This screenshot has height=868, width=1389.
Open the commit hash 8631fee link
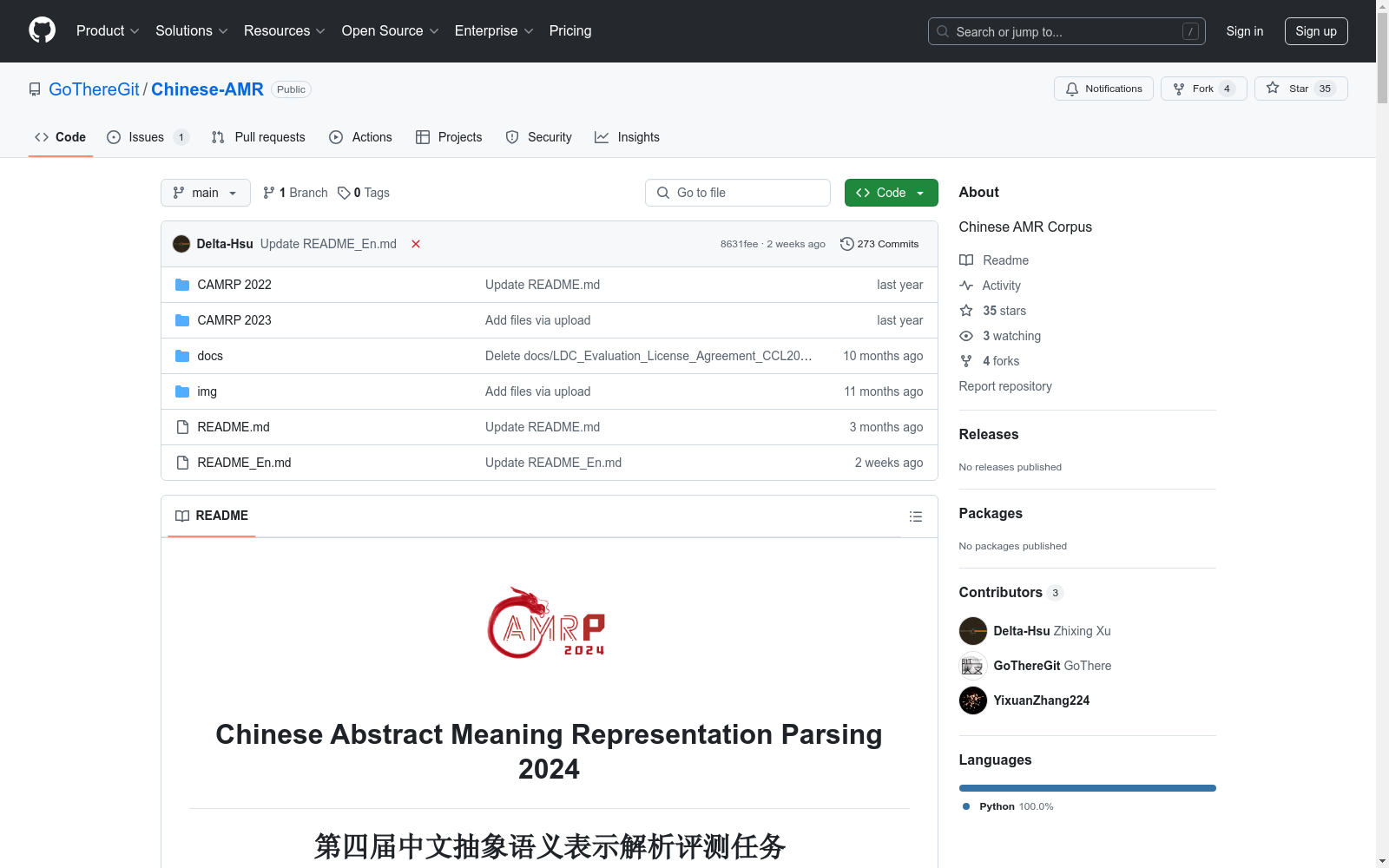click(739, 244)
